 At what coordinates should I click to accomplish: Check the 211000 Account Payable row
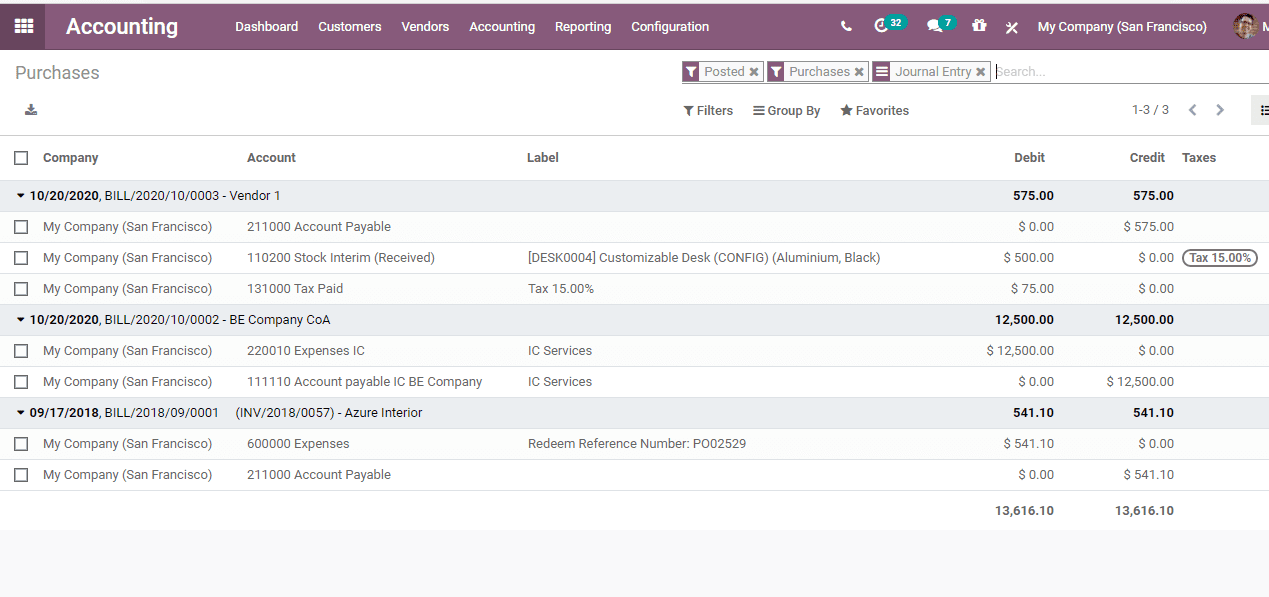tap(21, 226)
